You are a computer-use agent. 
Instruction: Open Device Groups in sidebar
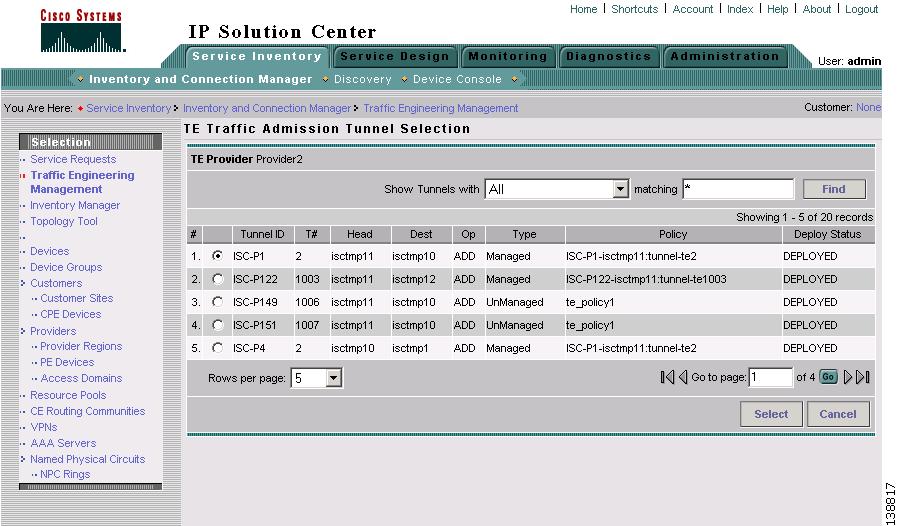pos(66,267)
